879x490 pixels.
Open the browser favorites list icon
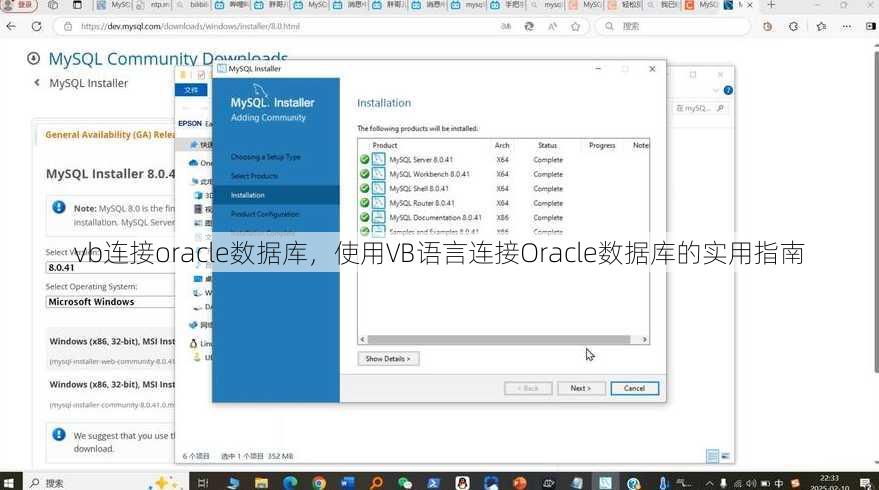pos(821,26)
